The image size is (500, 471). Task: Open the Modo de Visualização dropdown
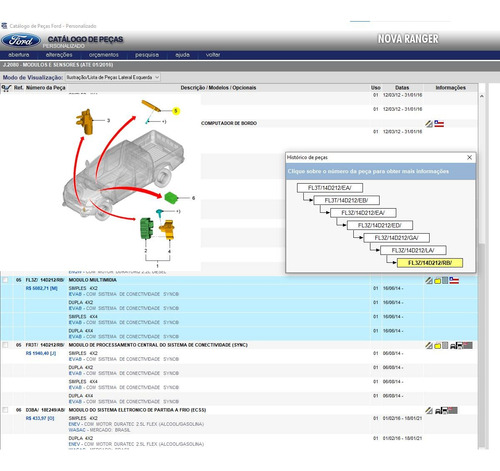click(x=113, y=77)
